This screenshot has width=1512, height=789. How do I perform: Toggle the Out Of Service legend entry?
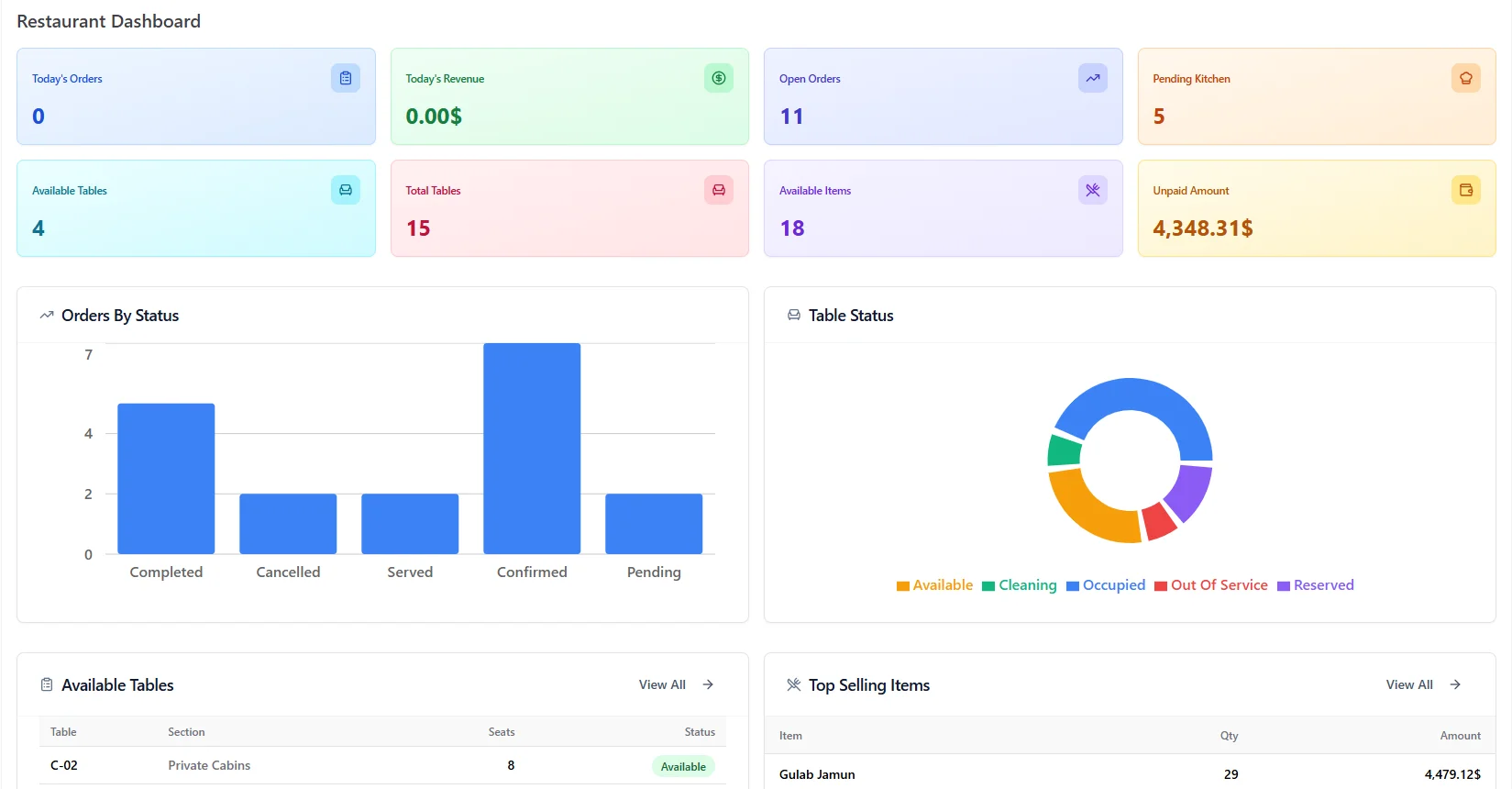click(1211, 585)
